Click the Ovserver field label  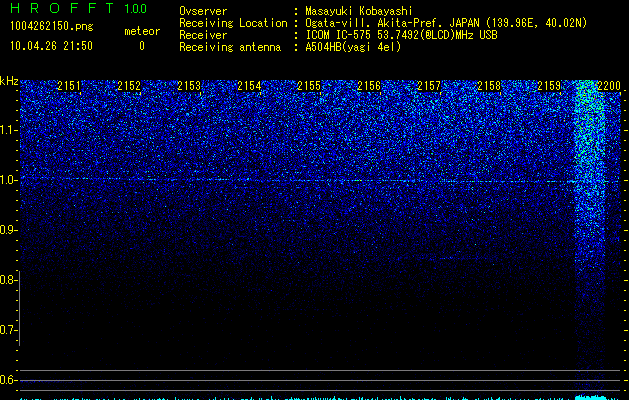tap(203, 11)
